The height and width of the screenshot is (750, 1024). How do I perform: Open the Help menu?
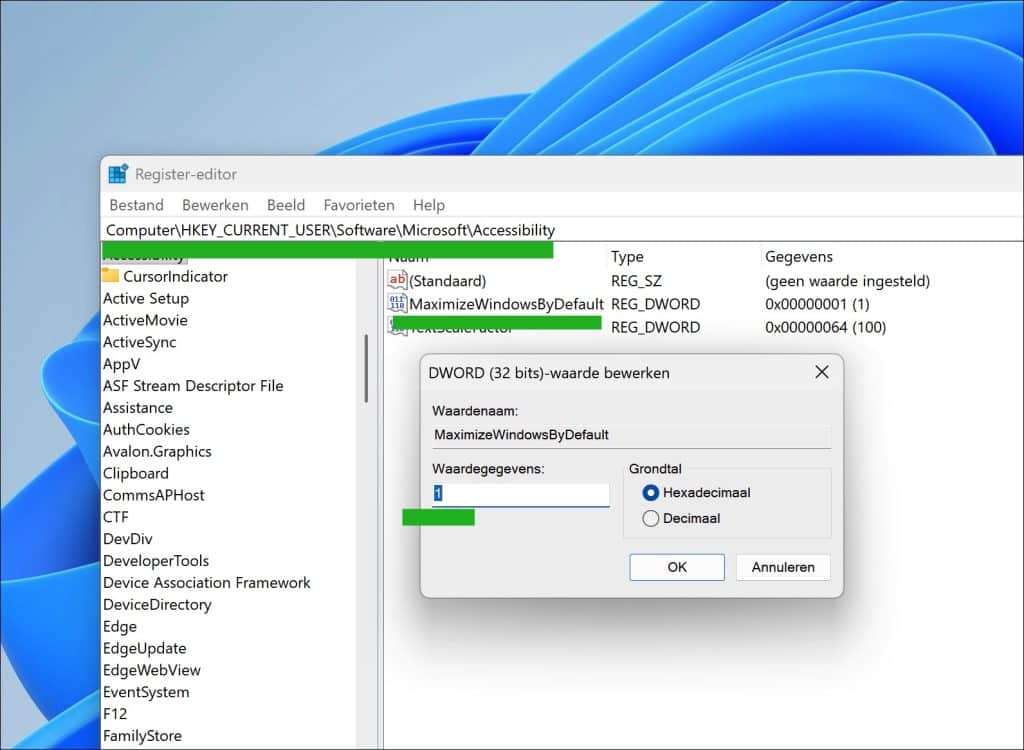coord(428,205)
